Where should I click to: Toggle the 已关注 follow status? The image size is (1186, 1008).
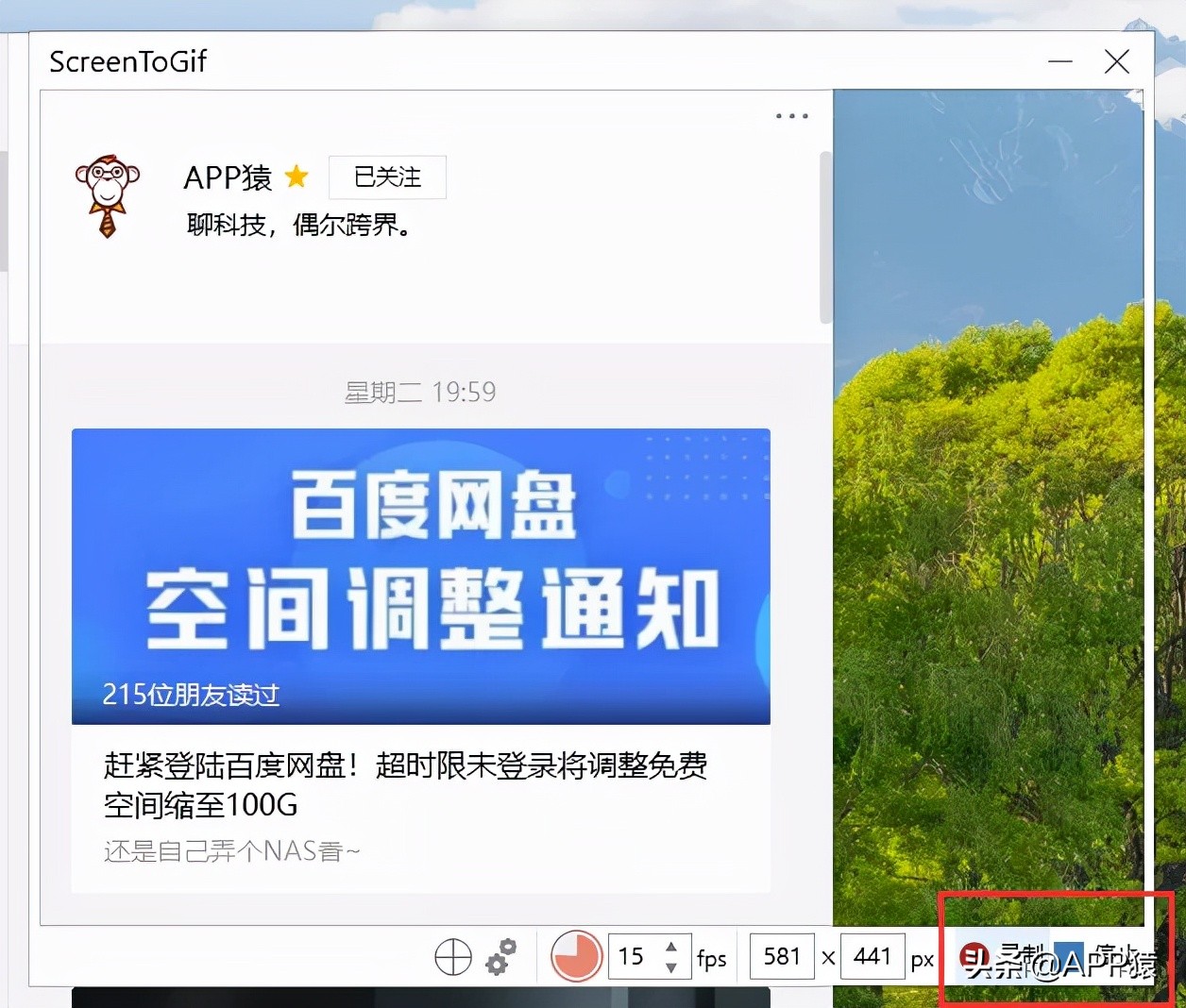coord(386,177)
